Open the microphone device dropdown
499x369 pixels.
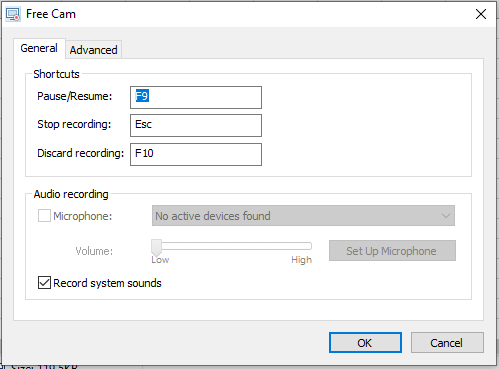coord(303,216)
